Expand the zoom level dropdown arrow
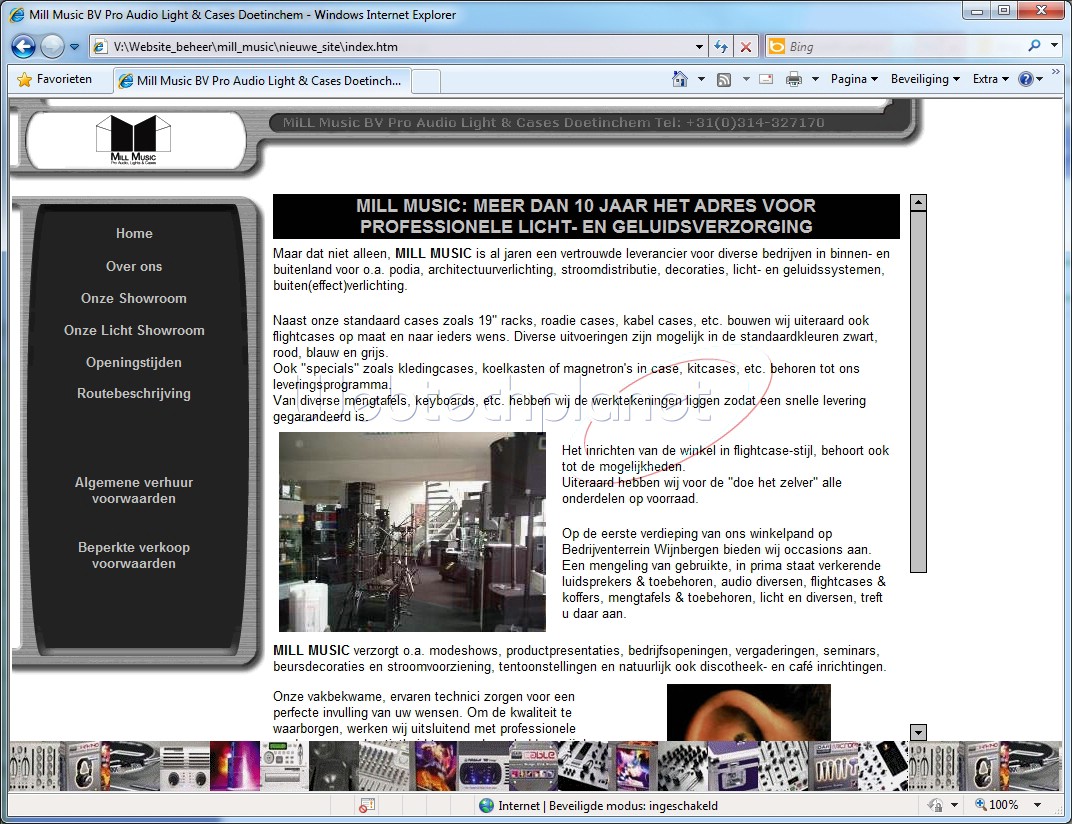This screenshot has height=824, width=1072. [1037, 805]
